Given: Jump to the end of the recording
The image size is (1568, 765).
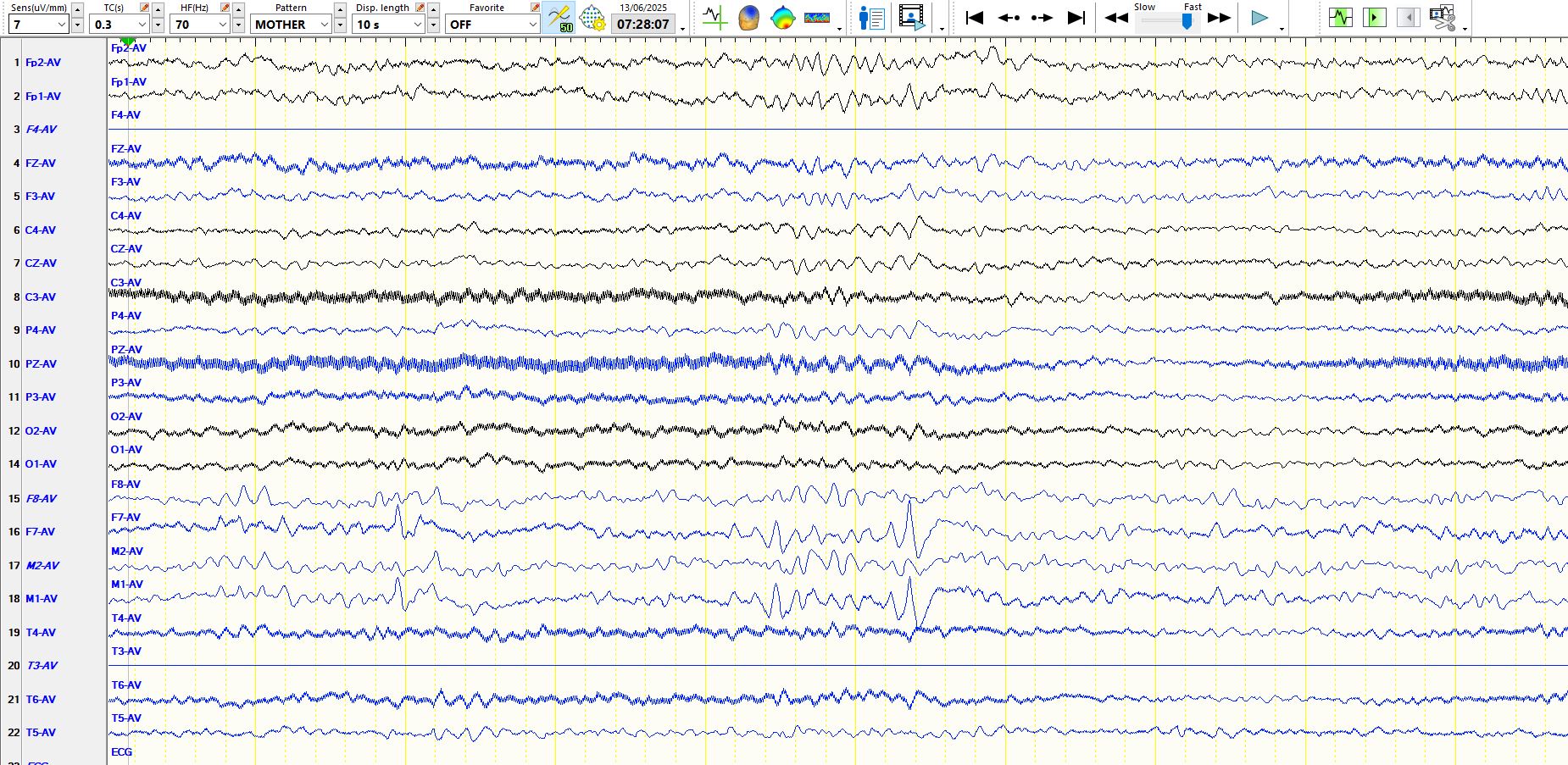Looking at the screenshot, I should 1076,17.
